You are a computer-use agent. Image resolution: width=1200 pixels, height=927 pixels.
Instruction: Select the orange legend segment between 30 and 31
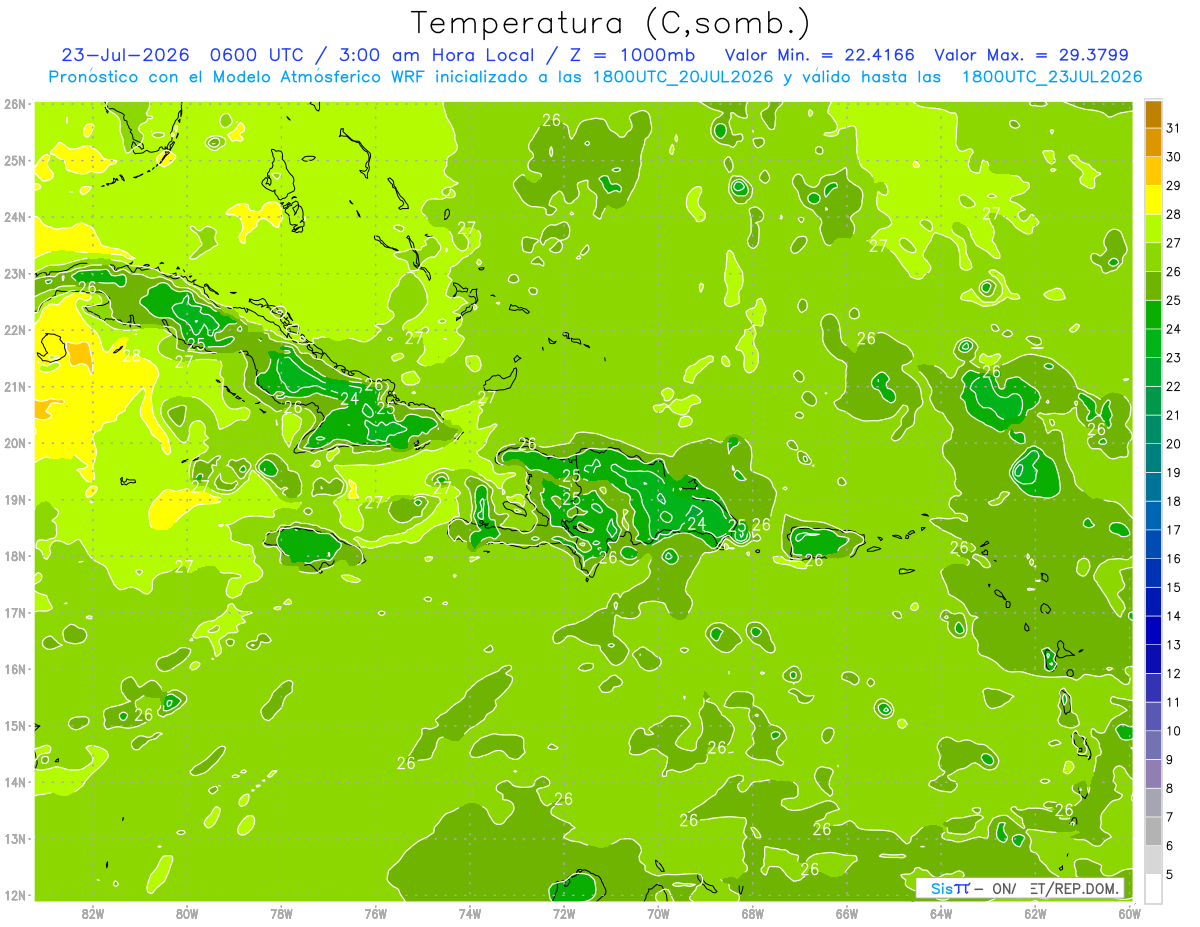[1153, 142]
